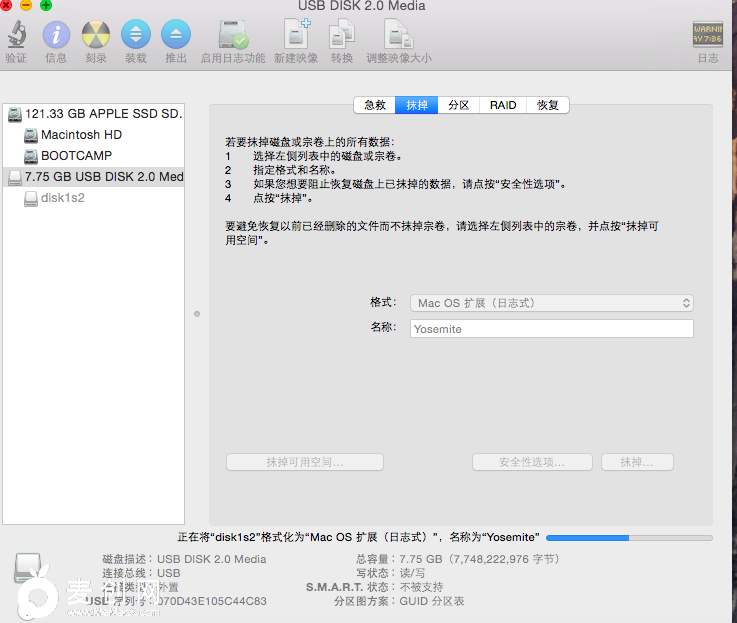Viewport: 737px width, 623px height.
Task: Click the Mount (装载) toolbar icon
Action: (136, 34)
